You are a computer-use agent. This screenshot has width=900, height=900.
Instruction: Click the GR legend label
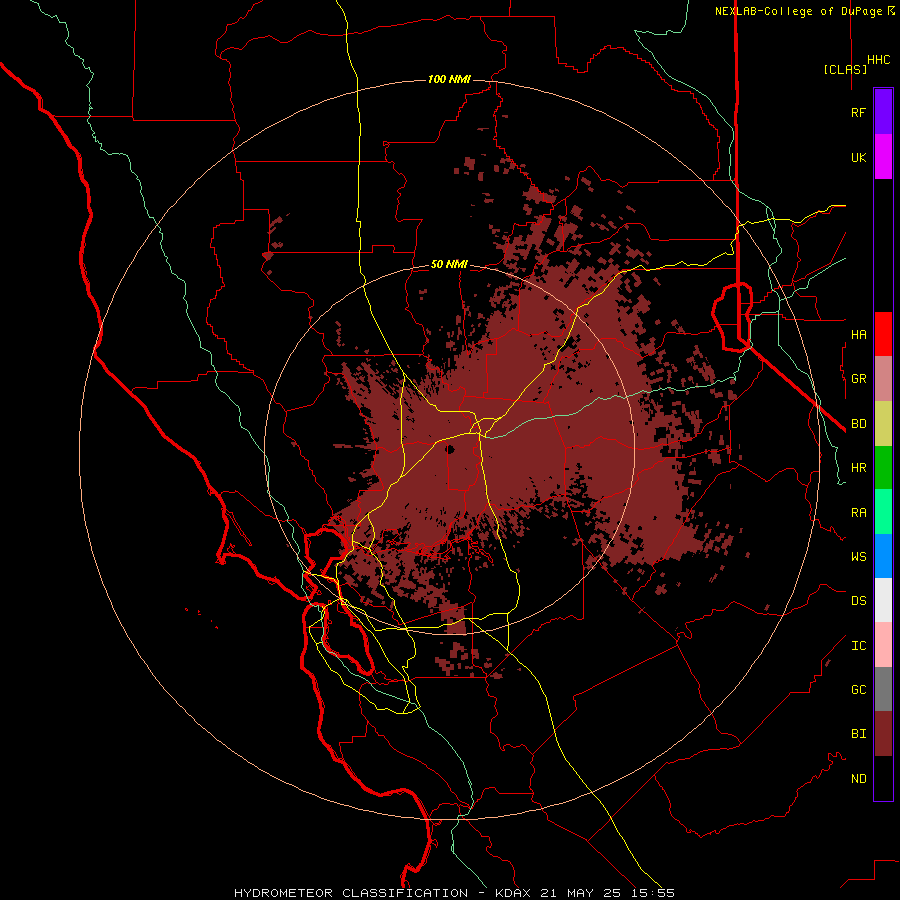pyautogui.click(x=858, y=379)
